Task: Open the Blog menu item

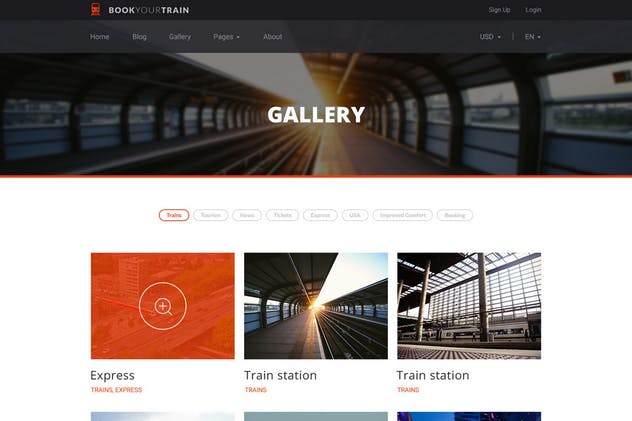Action: point(139,37)
